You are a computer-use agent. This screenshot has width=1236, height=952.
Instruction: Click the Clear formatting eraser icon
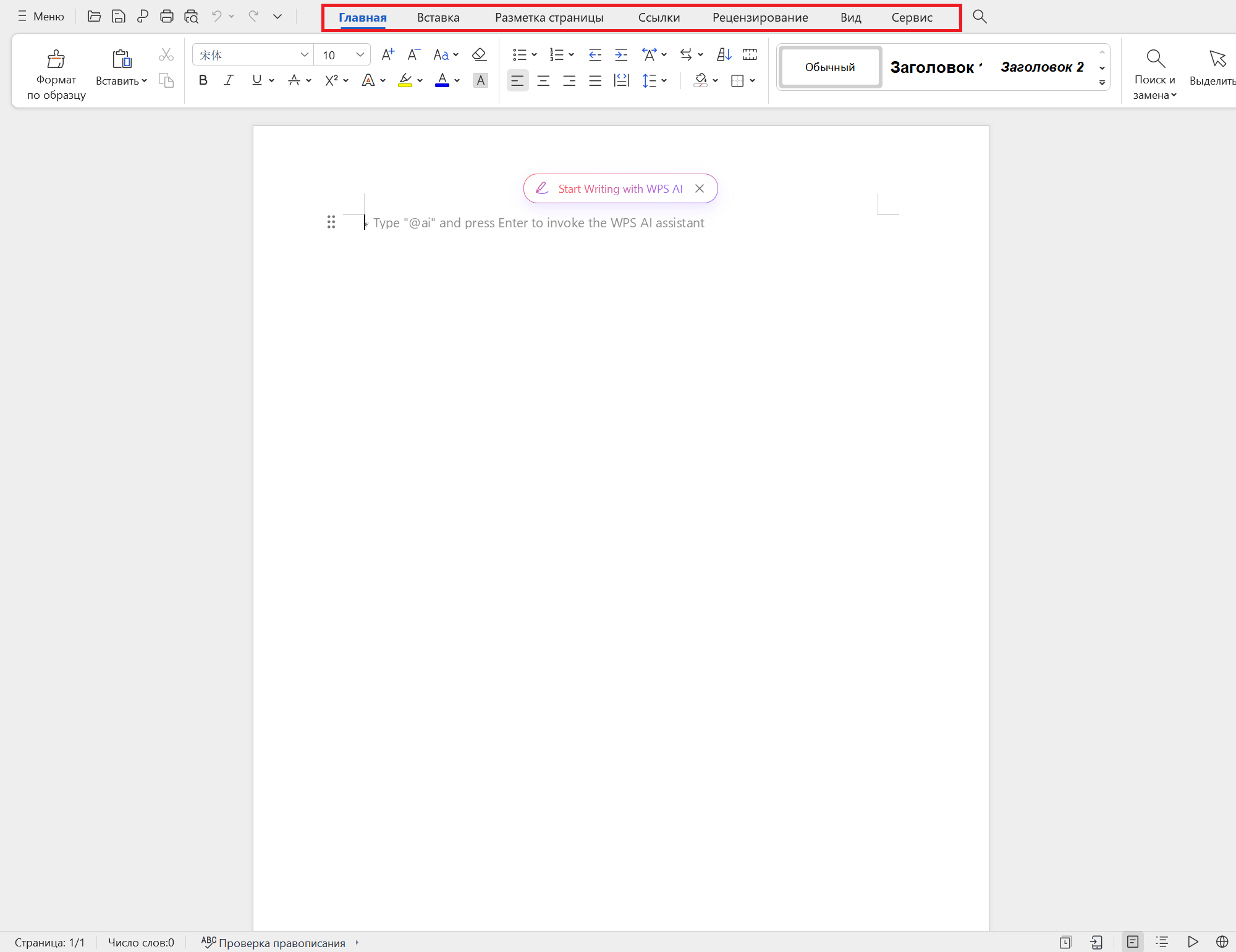(x=479, y=55)
